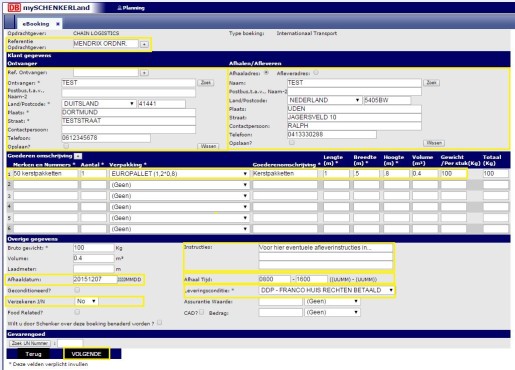Click the Afhaaldatum field 20151207
The width and height of the screenshot is (515, 370).
95,279
